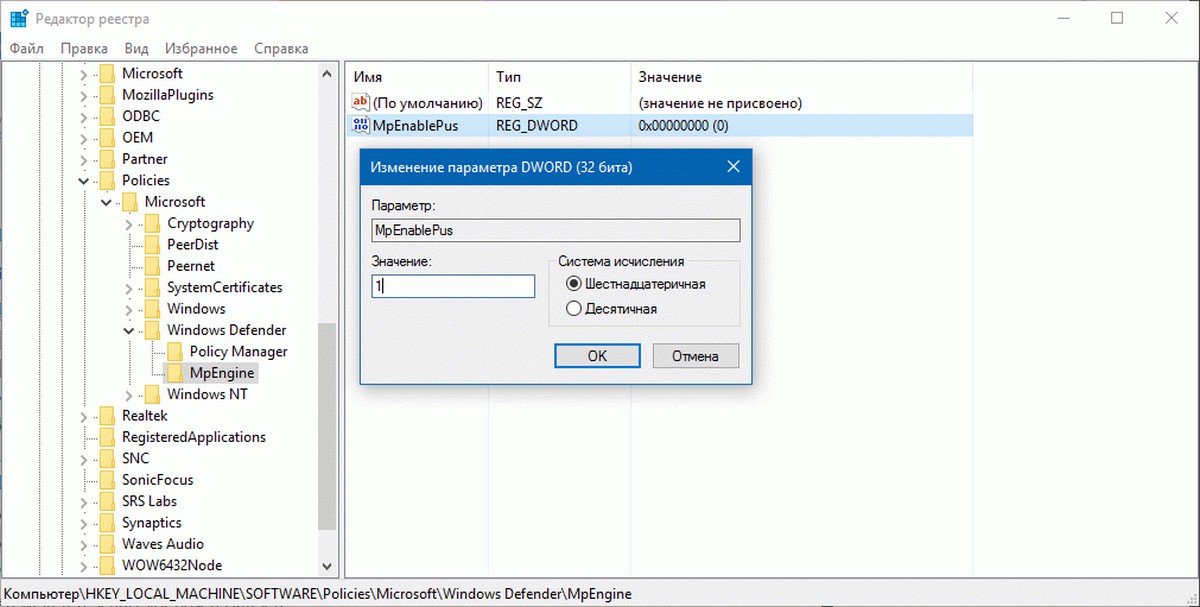This screenshot has width=1200, height=607.
Task: Select the SystemCertificates folder icon
Action: [x=152, y=288]
